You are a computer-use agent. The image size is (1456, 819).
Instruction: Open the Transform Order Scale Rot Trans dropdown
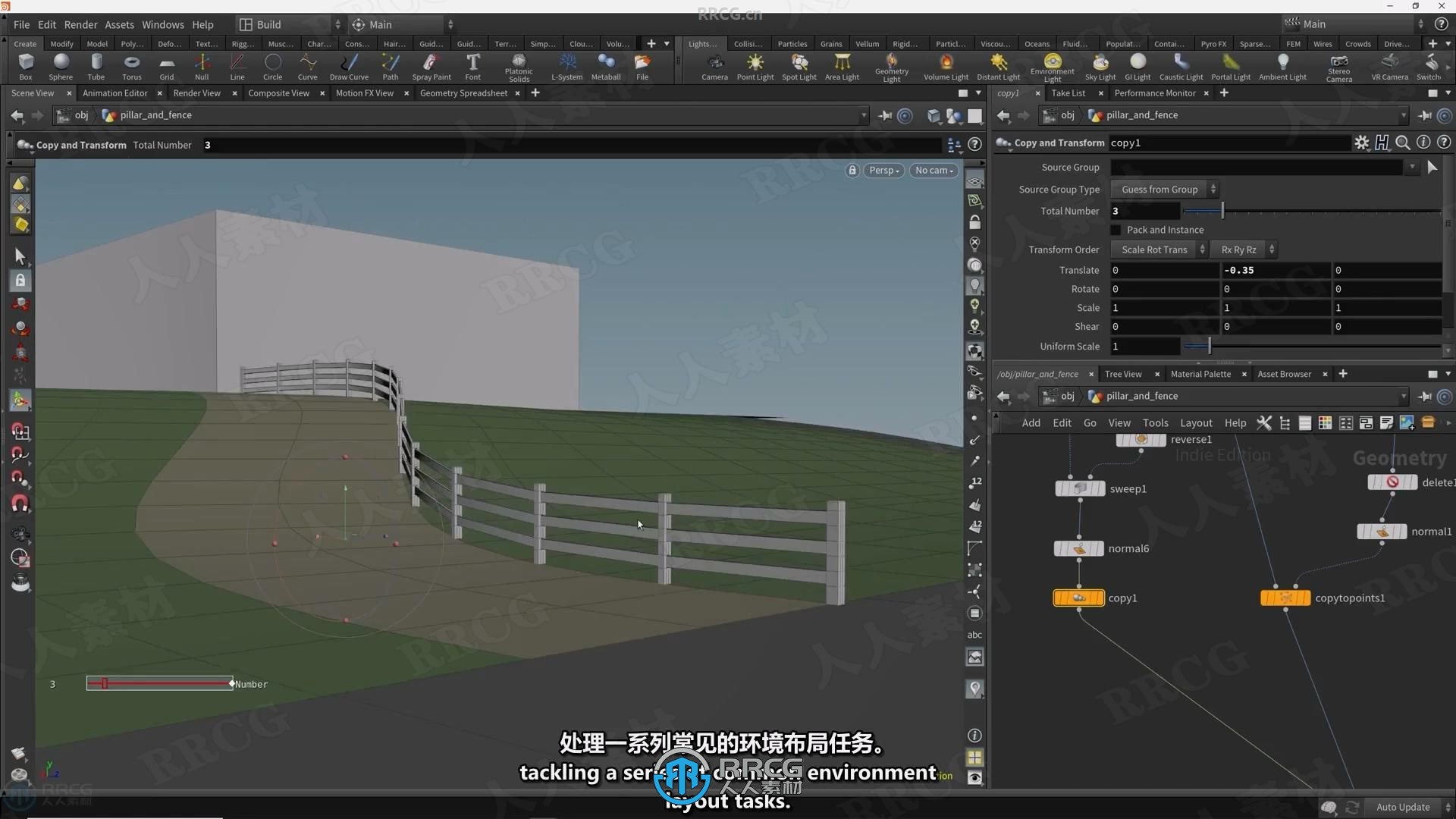(x=1159, y=249)
